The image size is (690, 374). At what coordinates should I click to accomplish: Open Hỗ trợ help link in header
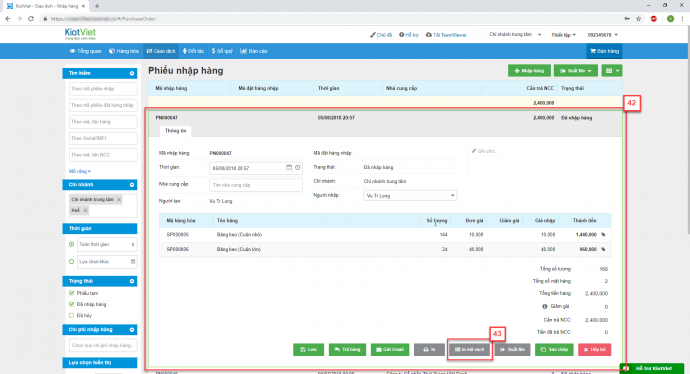[x=408, y=35]
